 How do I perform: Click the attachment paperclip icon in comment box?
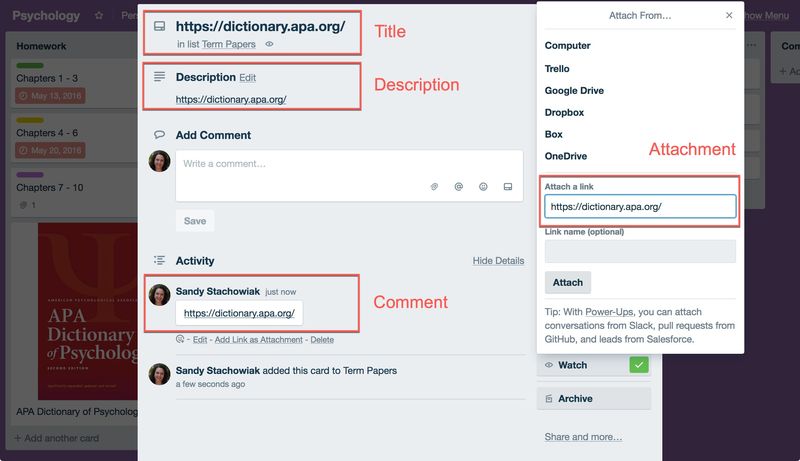click(434, 187)
